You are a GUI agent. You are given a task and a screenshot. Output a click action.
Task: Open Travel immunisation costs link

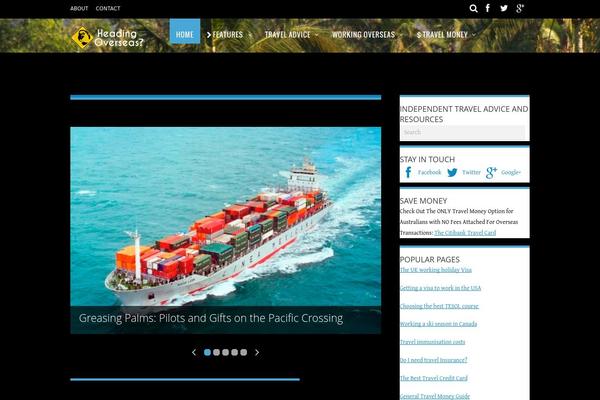432,342
